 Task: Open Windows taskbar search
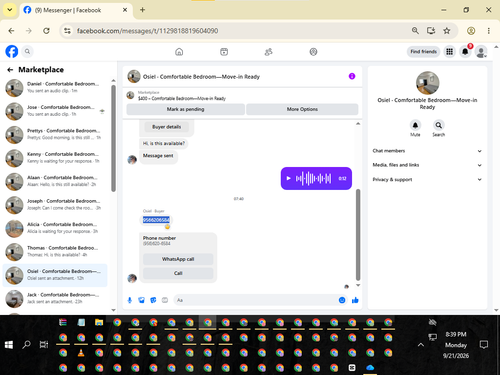26,345
